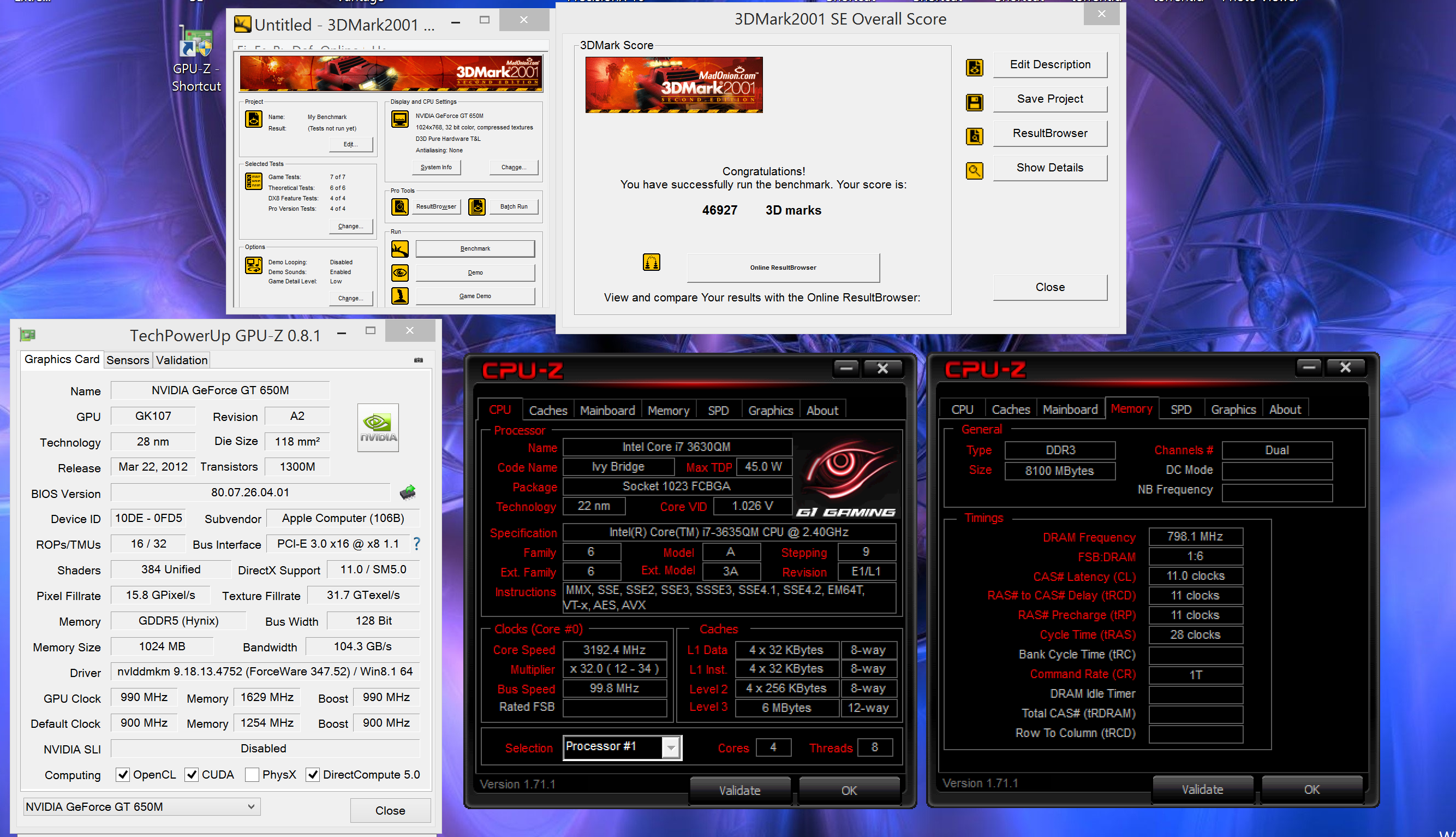Click the Save Project button
The image size is (1456, 837).
point(1050,99)
